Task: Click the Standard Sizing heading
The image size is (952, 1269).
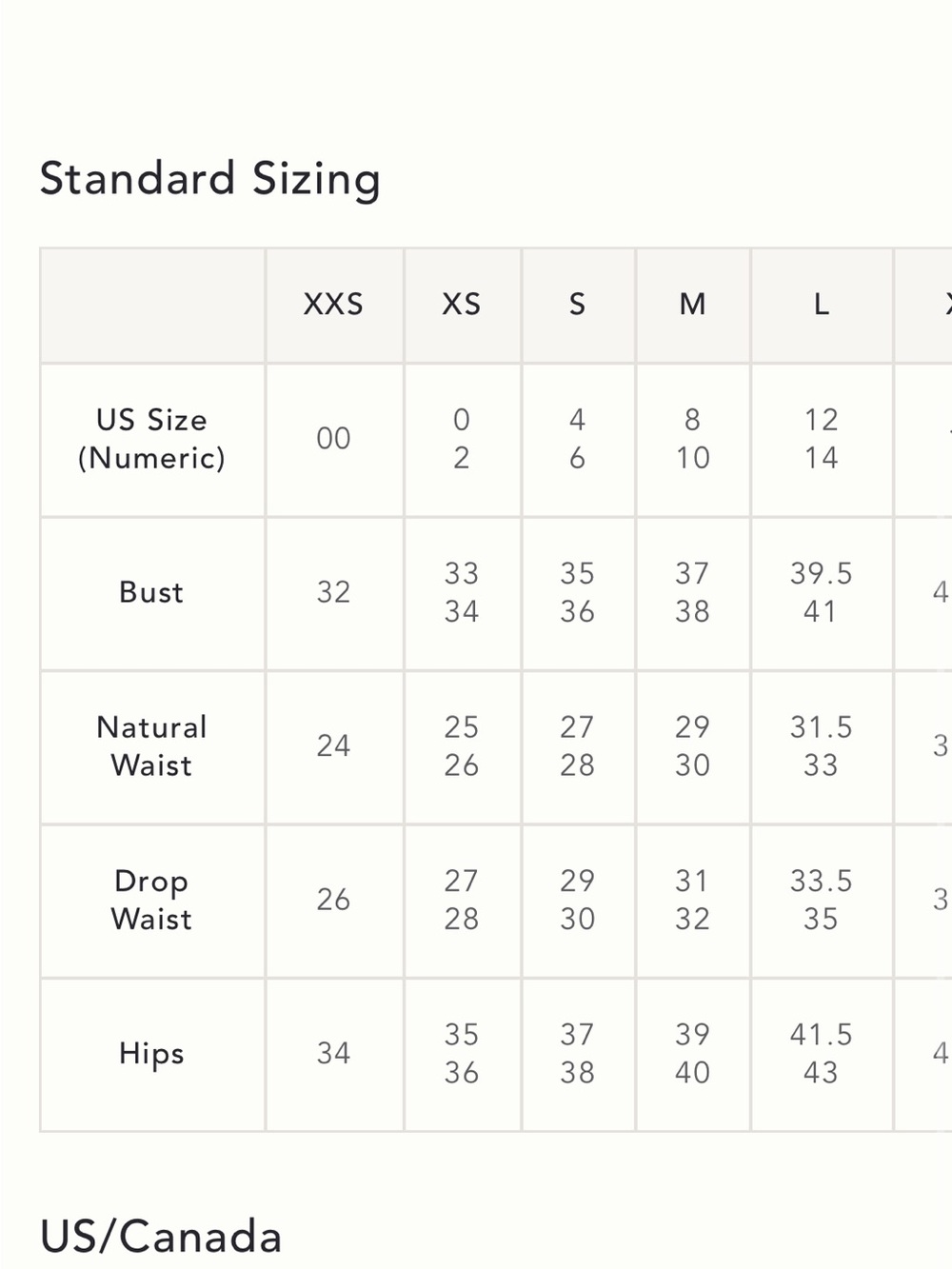Action: point(210,179)
